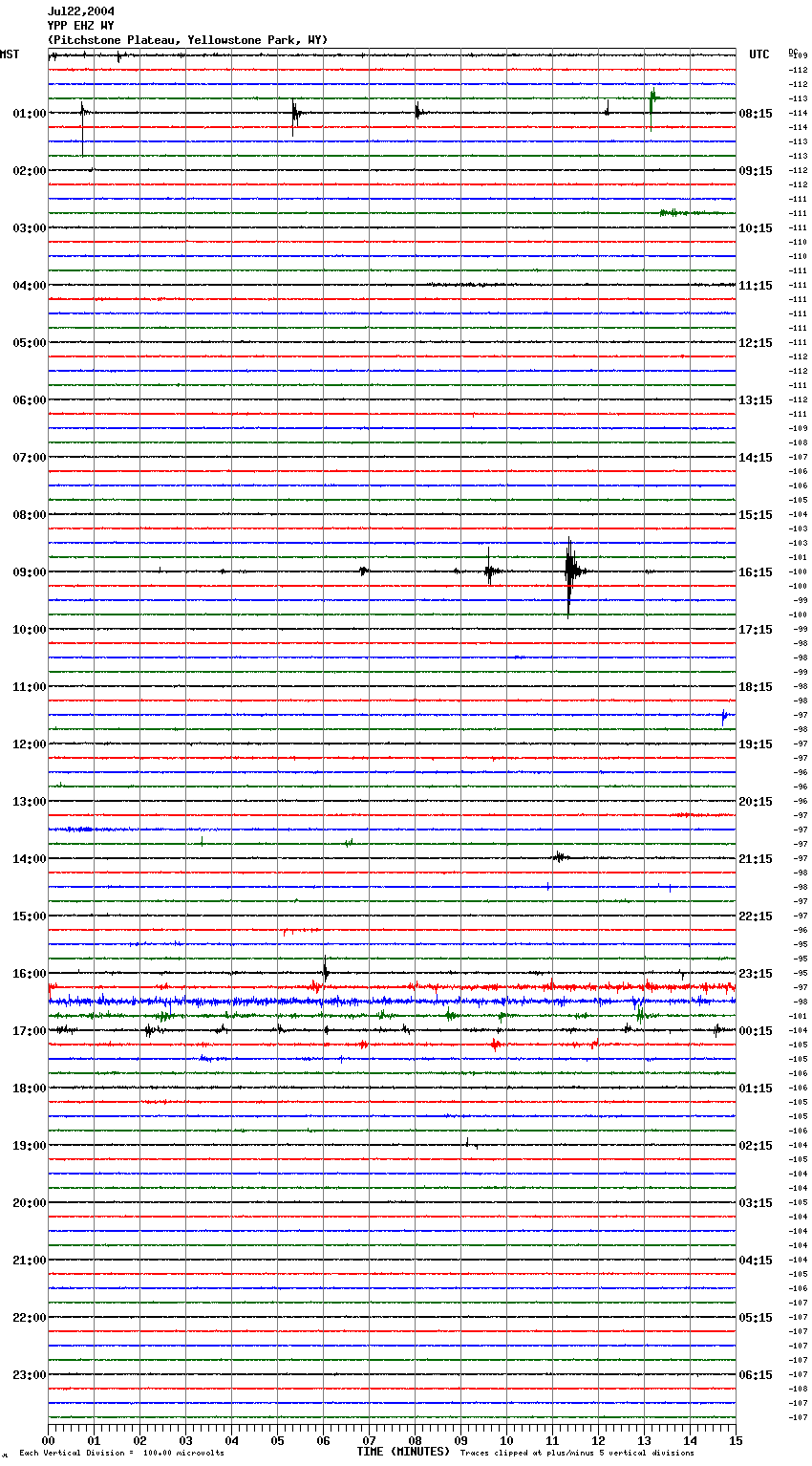Click the MST time label '06:00'
812x1466 pixels.
30,400
